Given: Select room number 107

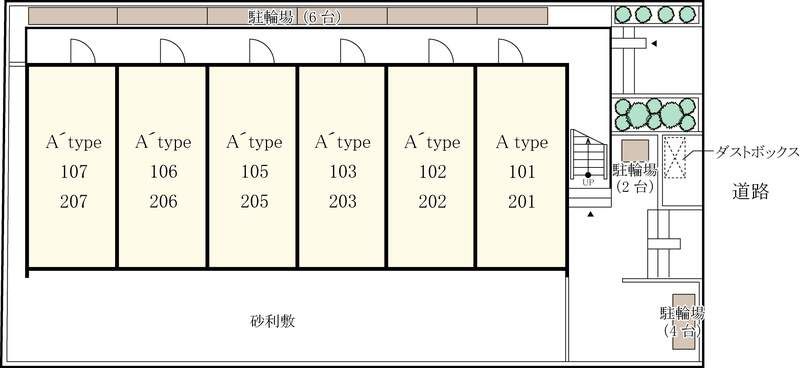Looking at the screenshot, I should (x=73, y=172).
